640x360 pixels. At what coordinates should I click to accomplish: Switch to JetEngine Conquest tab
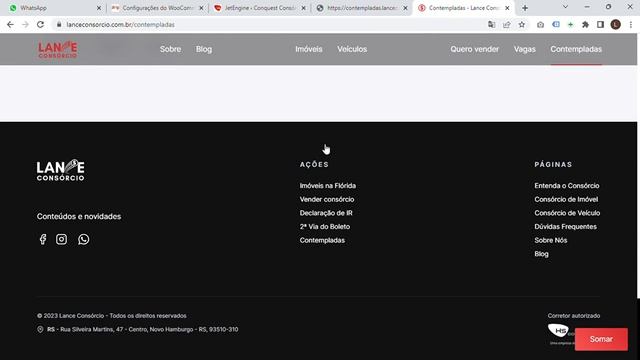tap(260, 8)
